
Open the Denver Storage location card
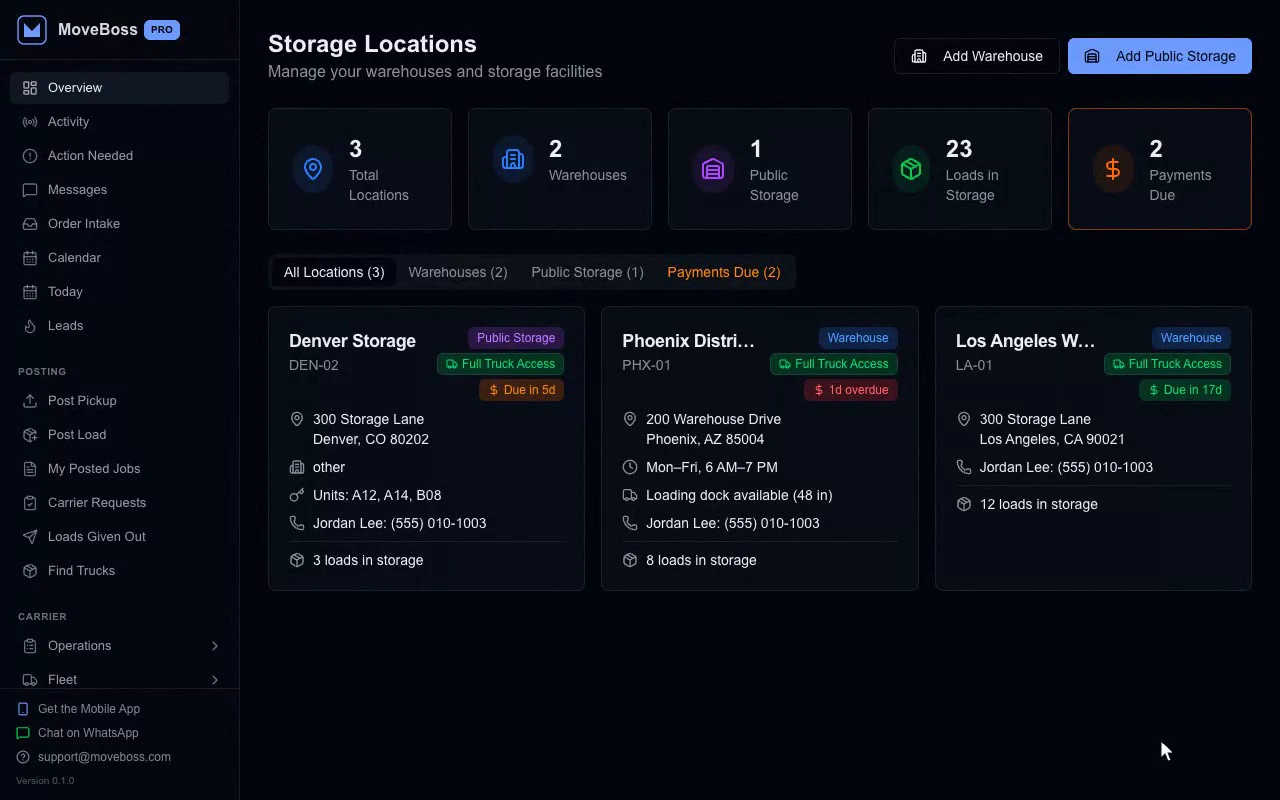pyautogui.click(x=426, y=448)
